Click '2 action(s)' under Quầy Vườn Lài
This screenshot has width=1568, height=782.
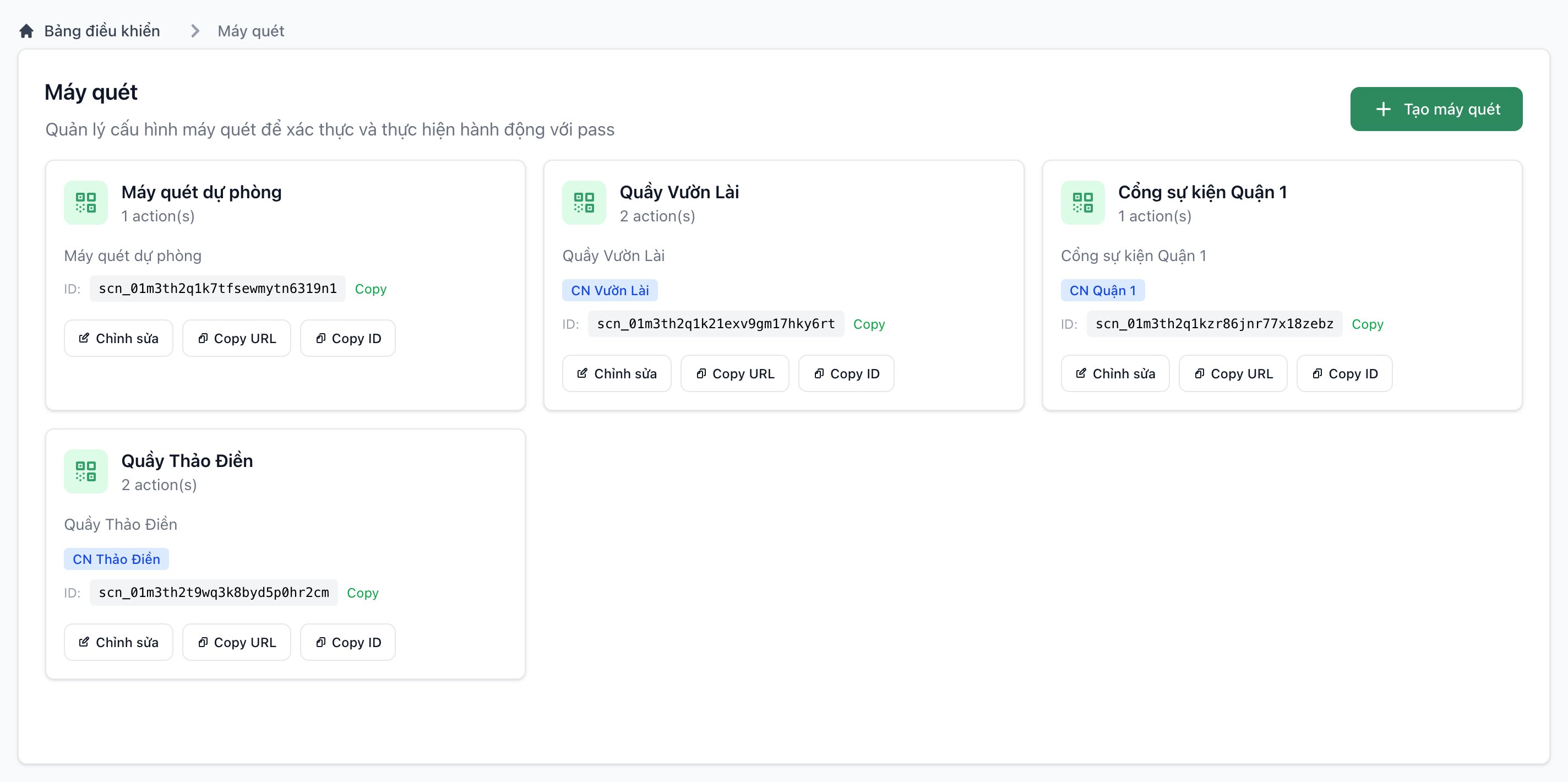(657, 216)
